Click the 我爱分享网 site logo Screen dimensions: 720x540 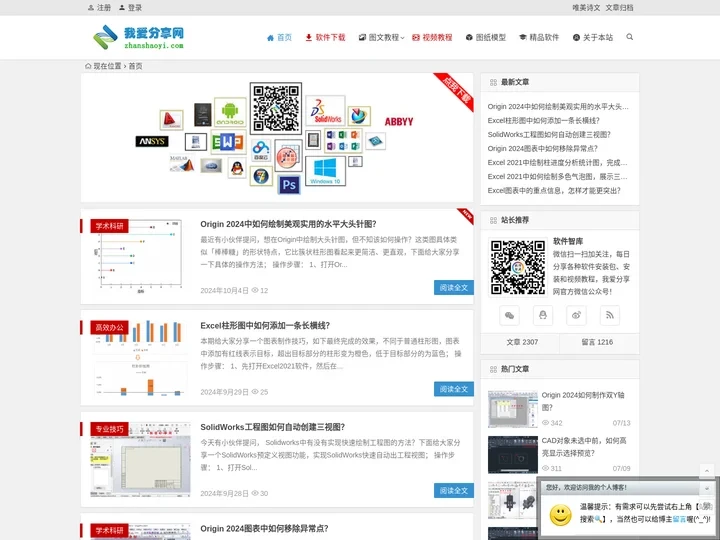pyautogui.click(x=138, y=37)
